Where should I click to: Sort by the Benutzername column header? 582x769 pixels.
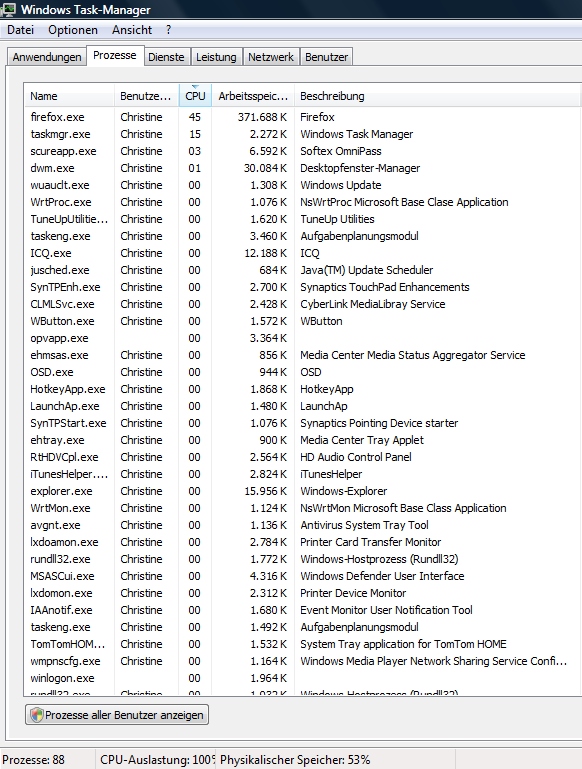pos(146,96)
